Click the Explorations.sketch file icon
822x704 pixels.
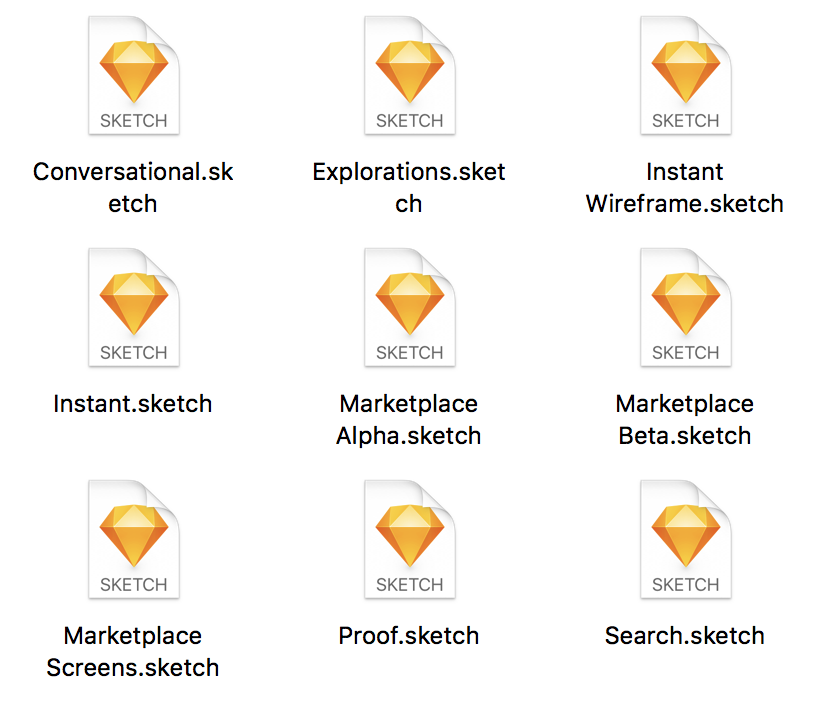pyautogui.click(x=409, y=76)
